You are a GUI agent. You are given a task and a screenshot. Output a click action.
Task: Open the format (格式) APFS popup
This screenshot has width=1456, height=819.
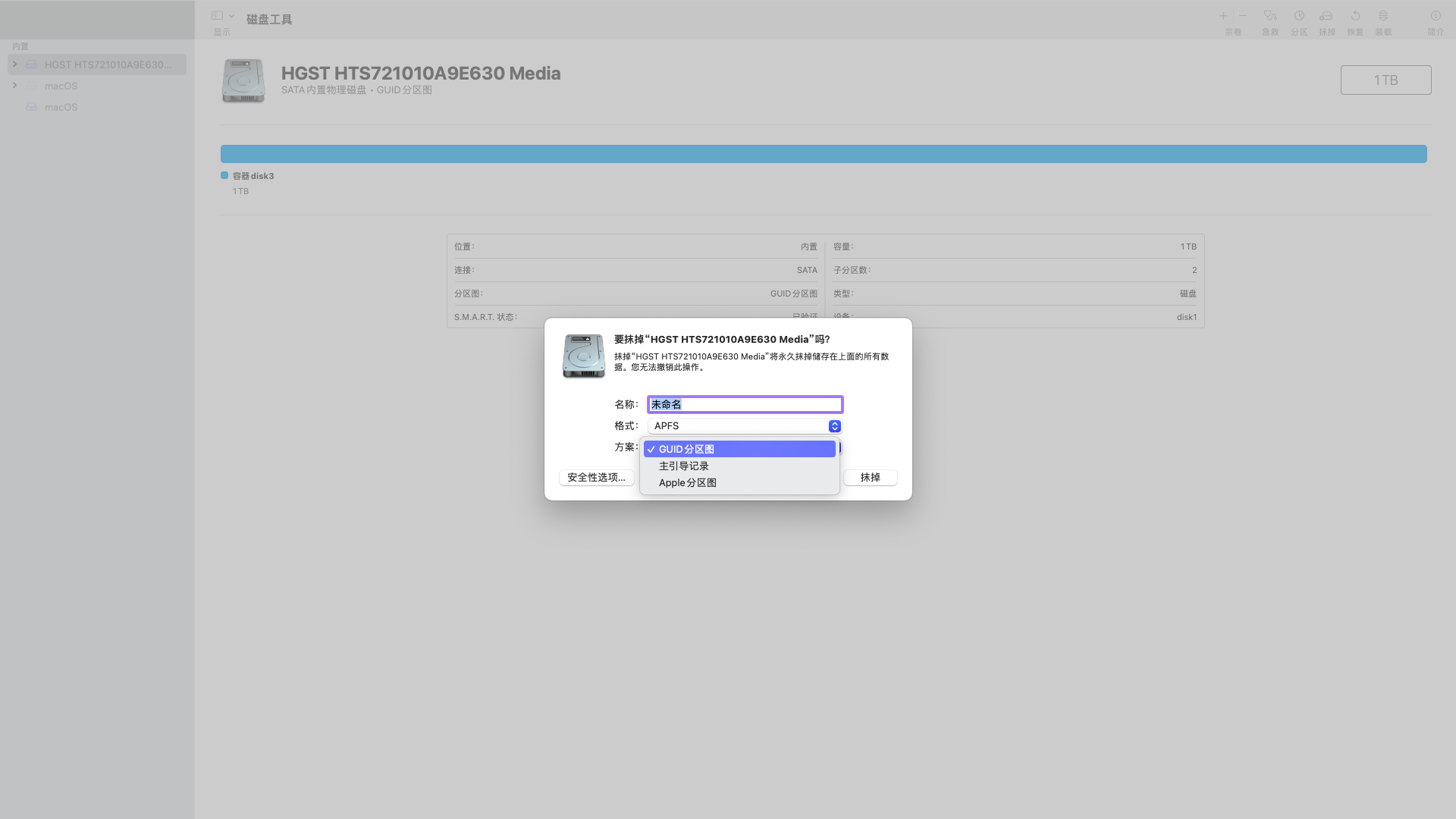point(745,426)
